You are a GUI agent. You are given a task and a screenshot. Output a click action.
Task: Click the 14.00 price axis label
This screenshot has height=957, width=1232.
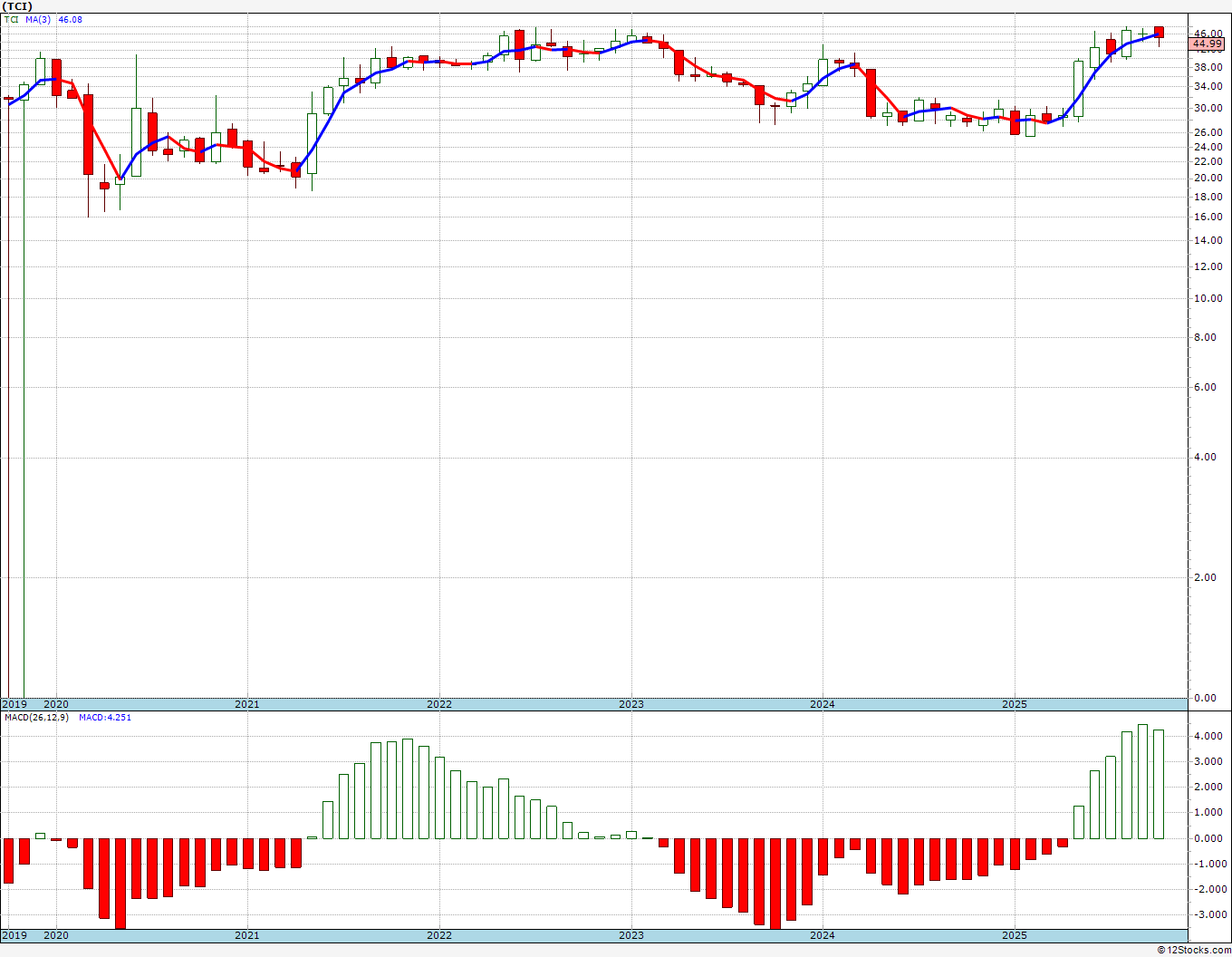tap(1207, 241)
